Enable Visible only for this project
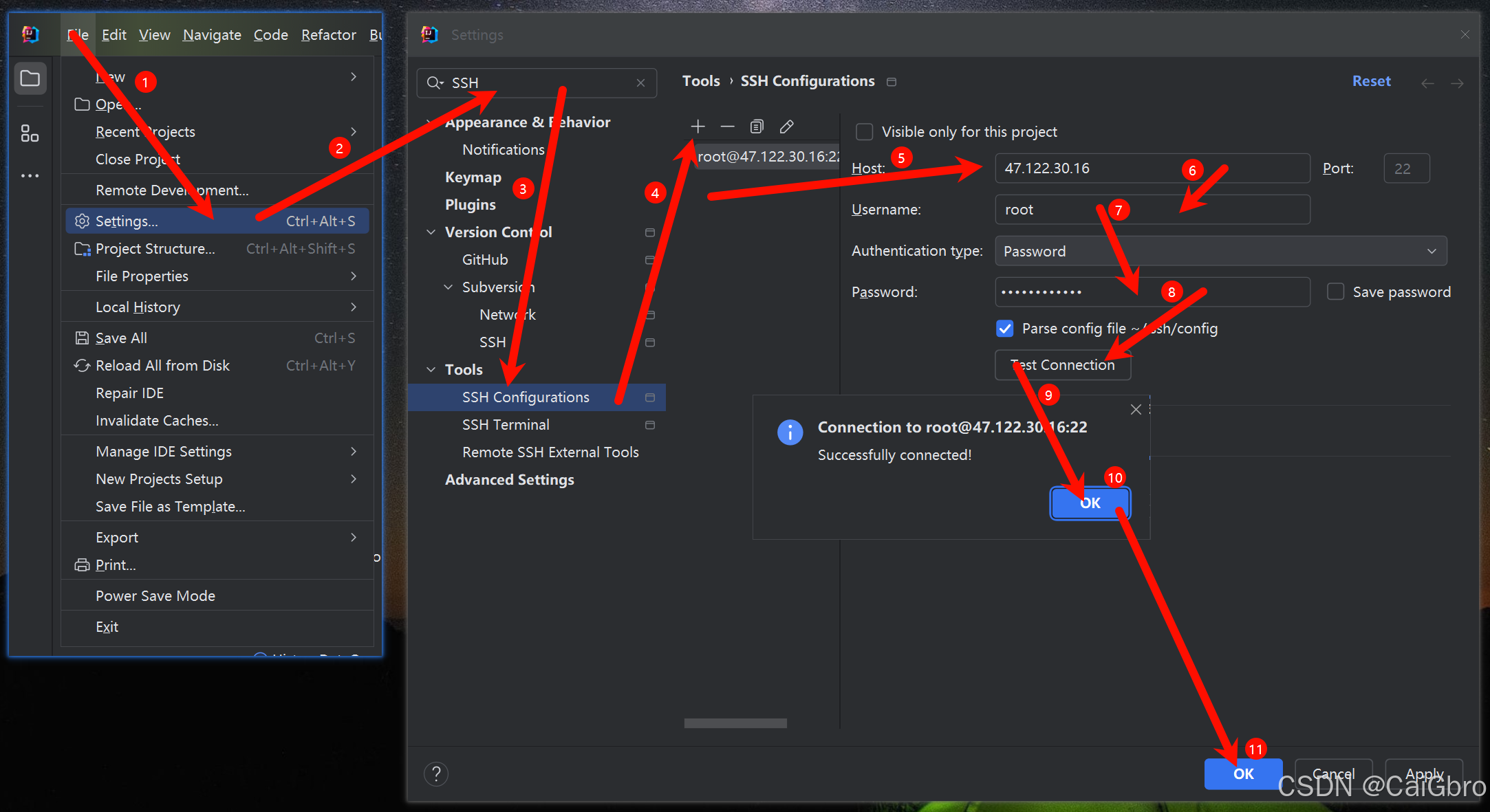The image size is (1490, 812). tap(864, 132)
